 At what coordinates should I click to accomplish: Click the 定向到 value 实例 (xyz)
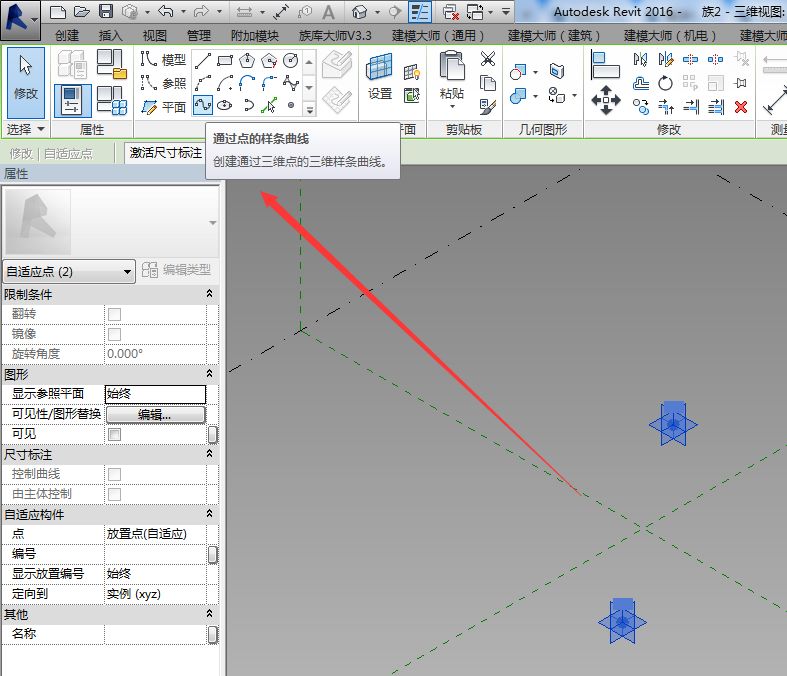coord(155,594)
